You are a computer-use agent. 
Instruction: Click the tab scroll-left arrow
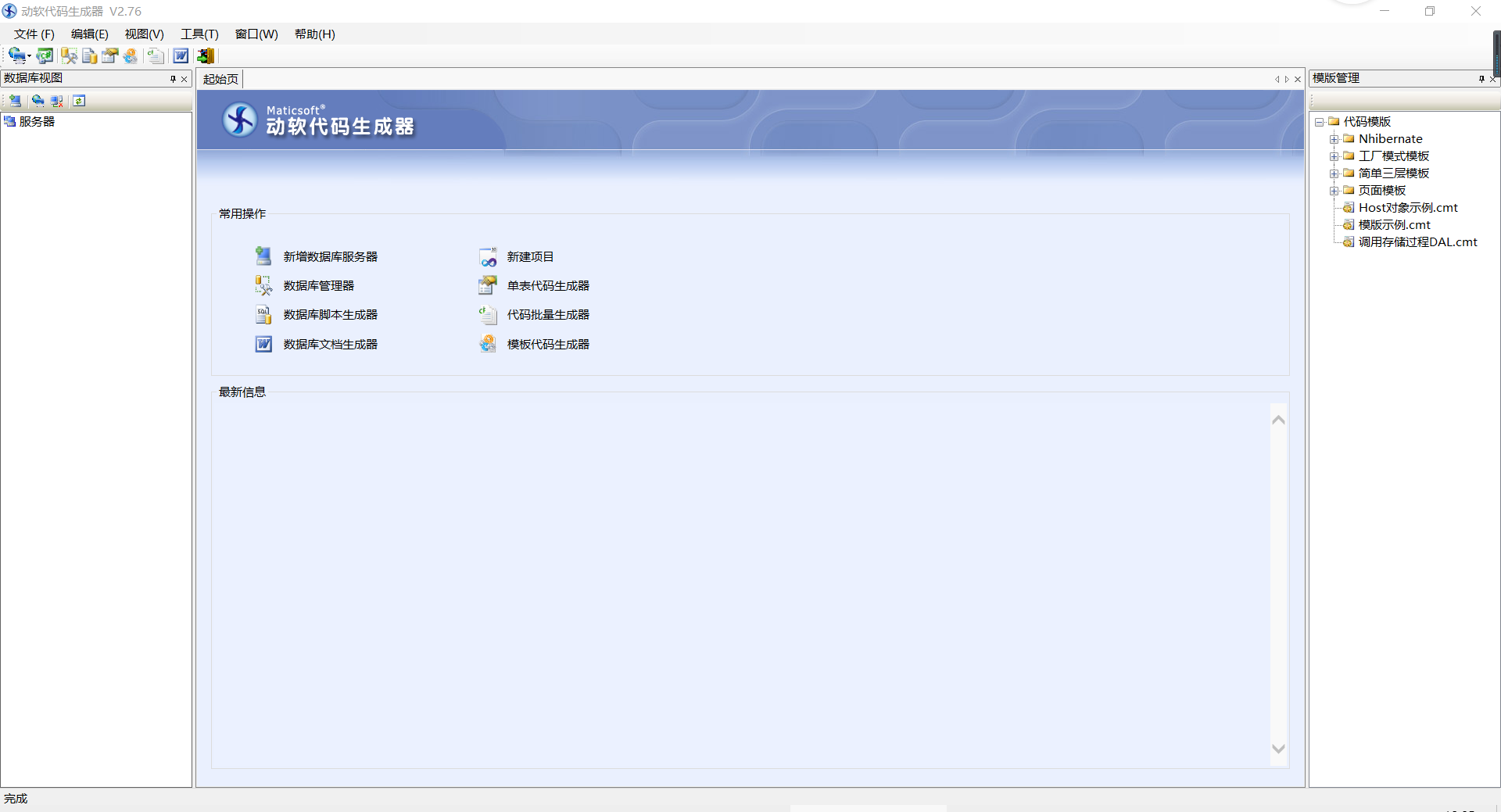[1277, 79]
